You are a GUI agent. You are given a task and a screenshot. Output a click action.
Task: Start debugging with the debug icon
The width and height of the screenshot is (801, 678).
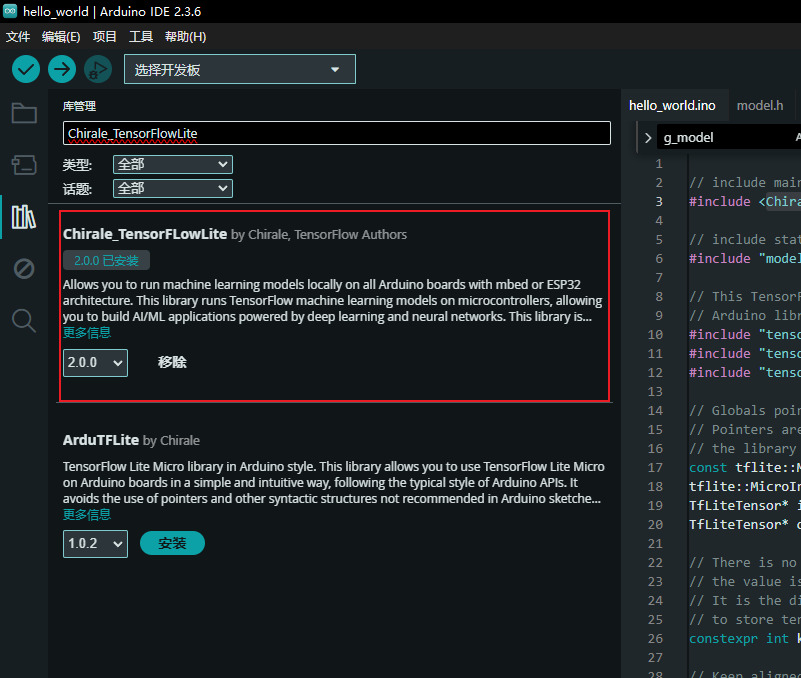pos(98,69)
